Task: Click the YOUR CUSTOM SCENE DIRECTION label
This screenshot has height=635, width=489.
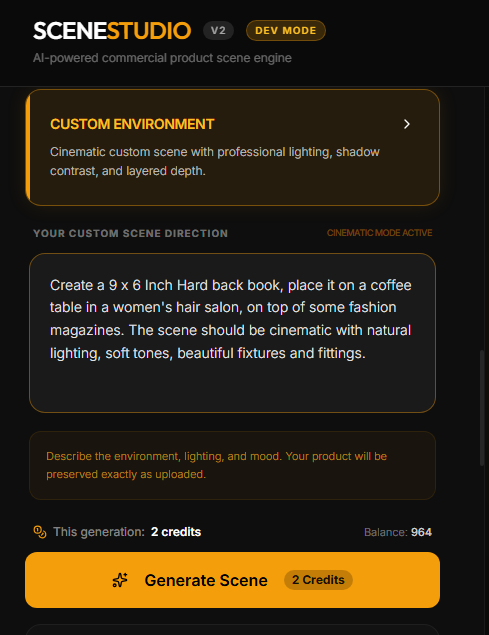Action: pyautogui.click(x=130, y=233)
